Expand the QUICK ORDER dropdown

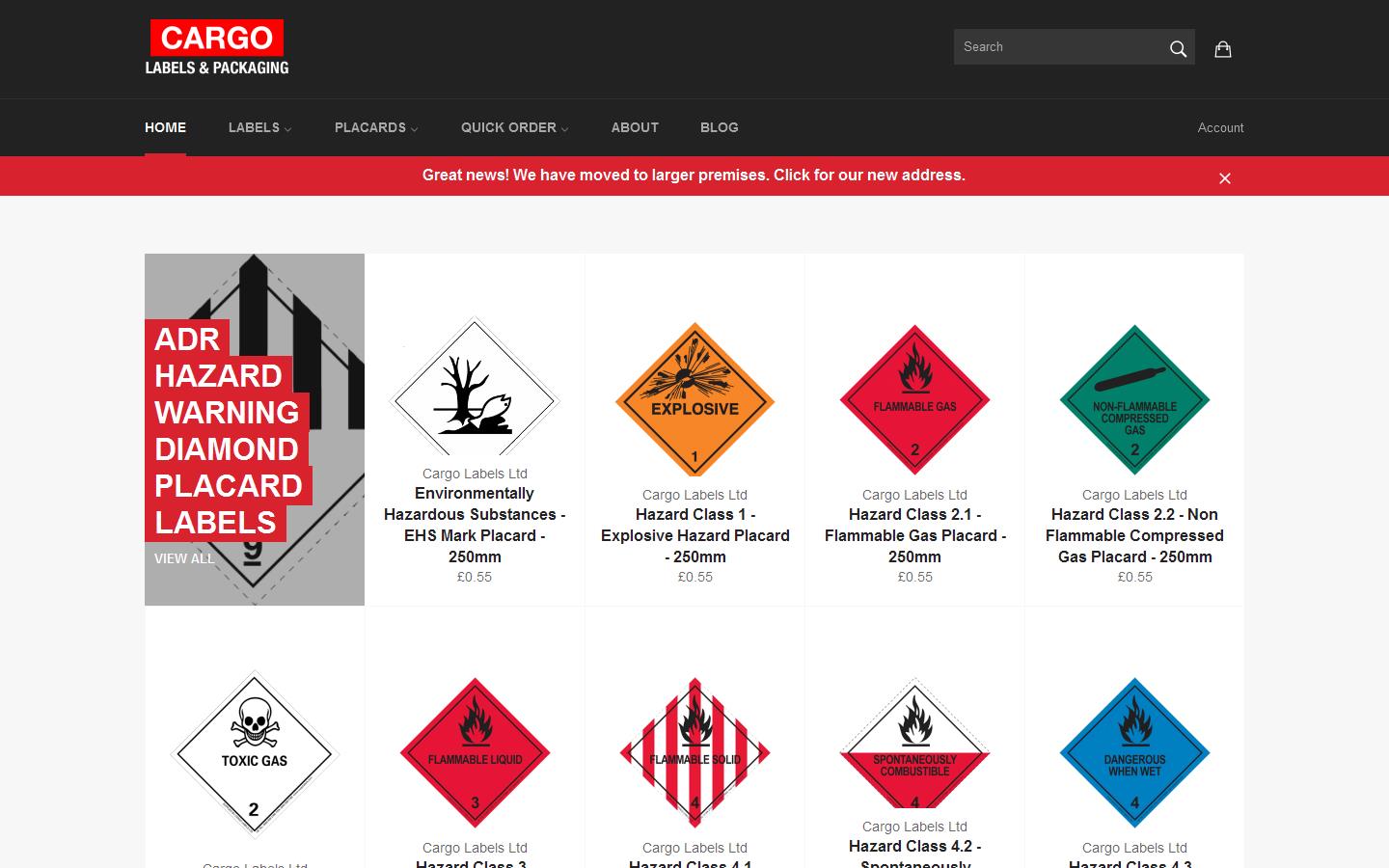[513, 127]
